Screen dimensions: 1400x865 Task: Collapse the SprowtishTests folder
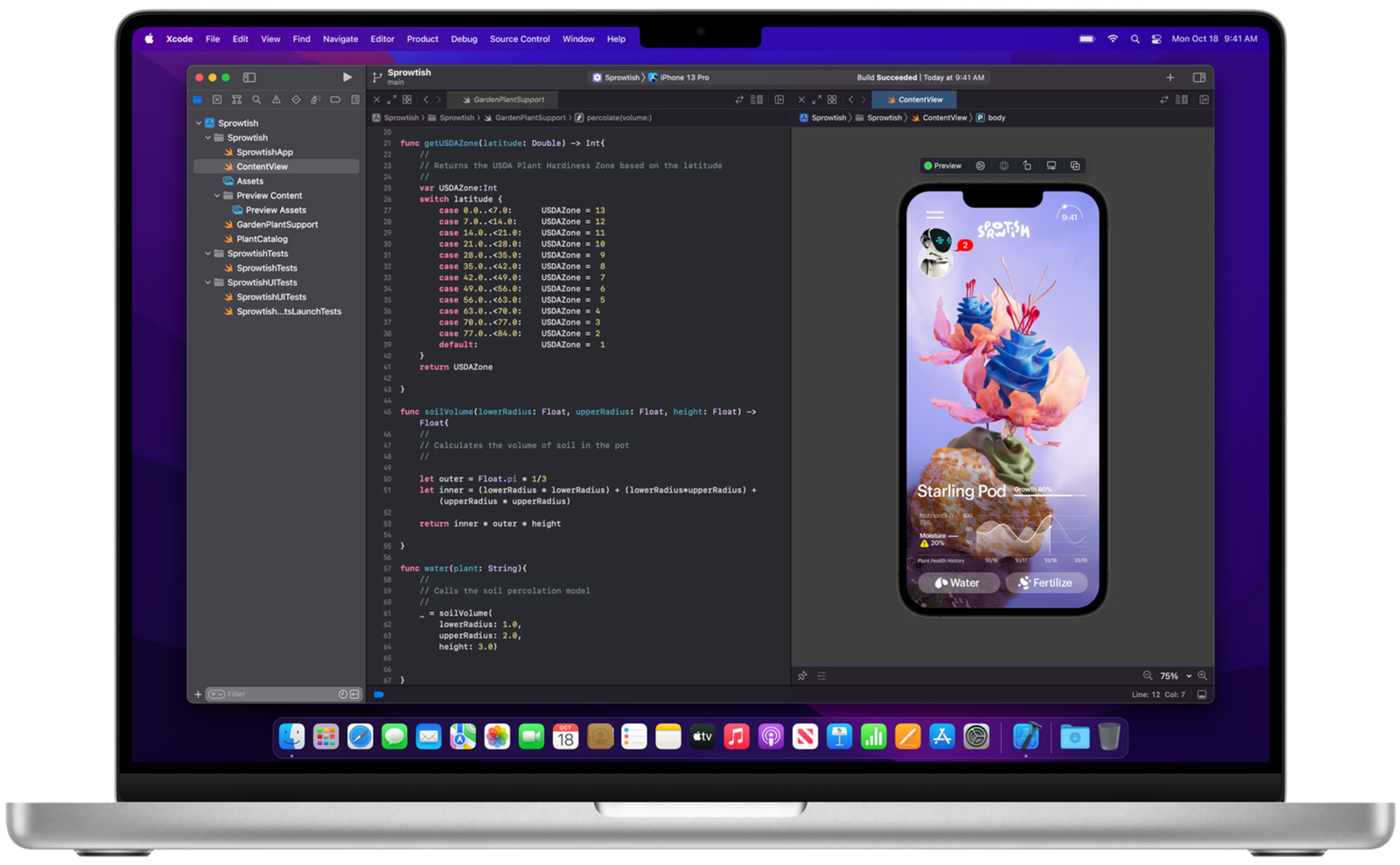(208, 254)
